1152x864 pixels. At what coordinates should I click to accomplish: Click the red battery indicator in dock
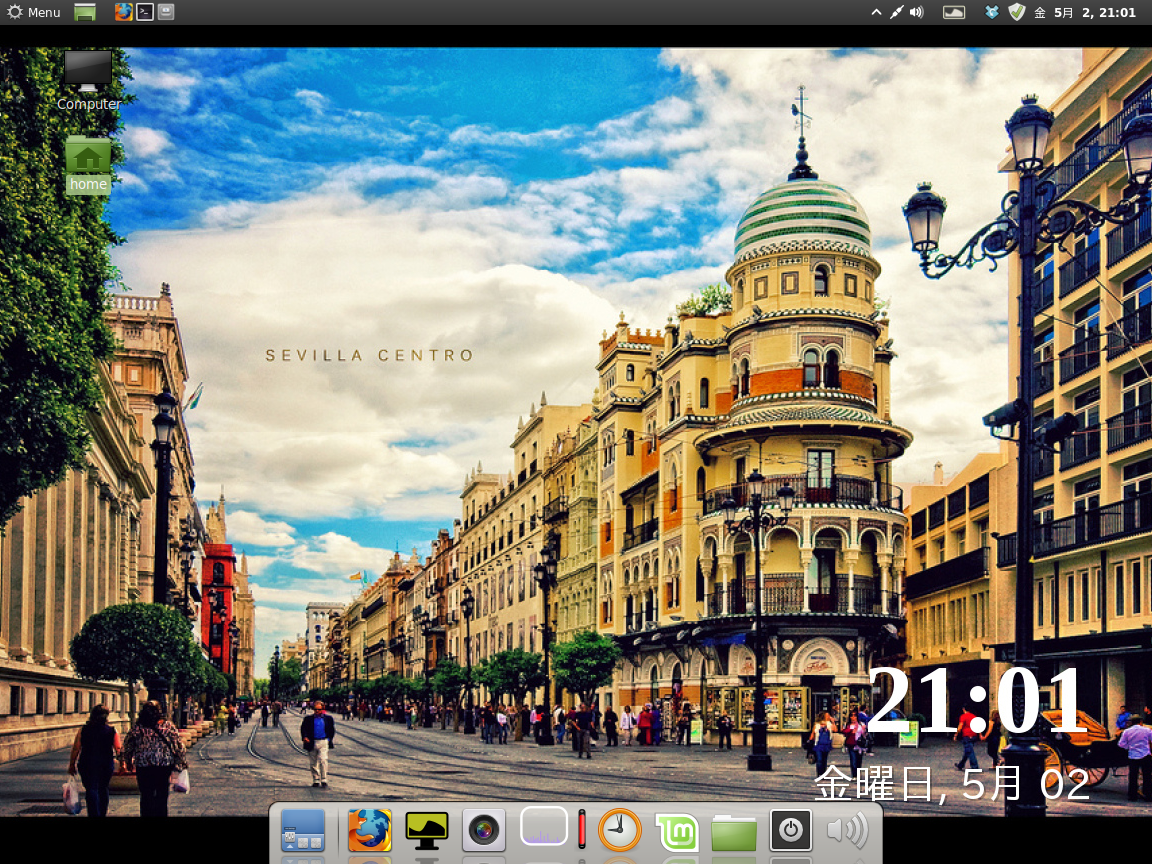point(581,829)
